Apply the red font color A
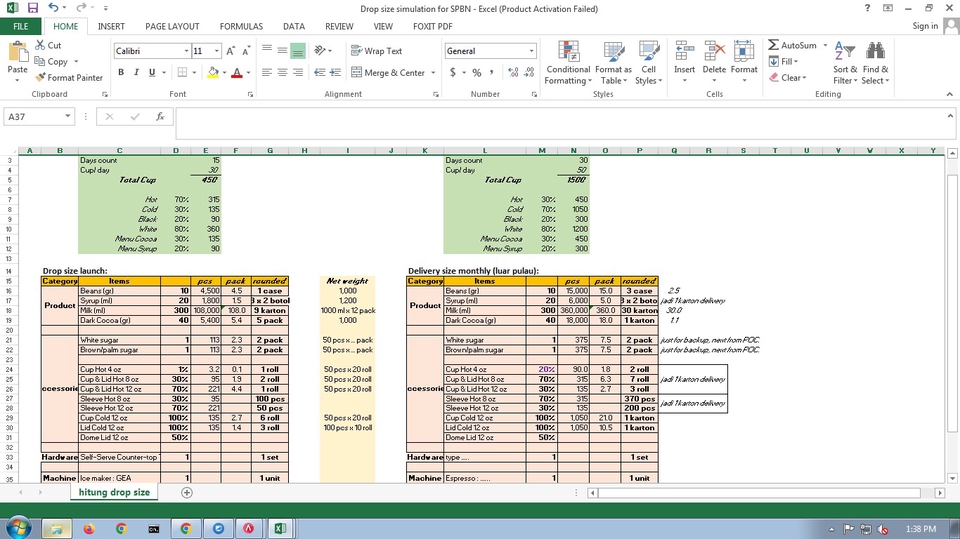The height and width of the screenshot is (539, 960). (237, 72)
